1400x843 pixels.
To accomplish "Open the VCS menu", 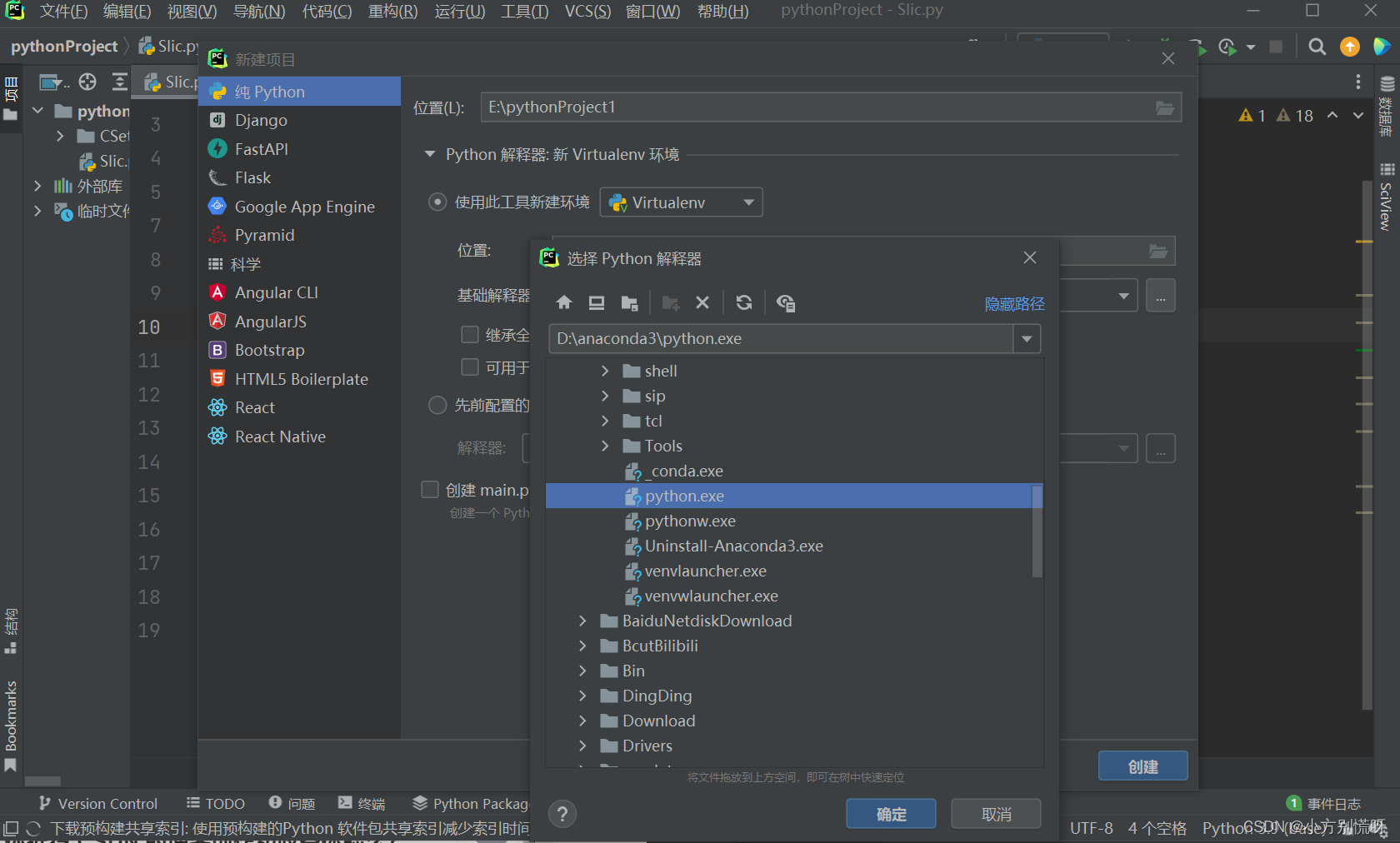I will tap(587, 12).
